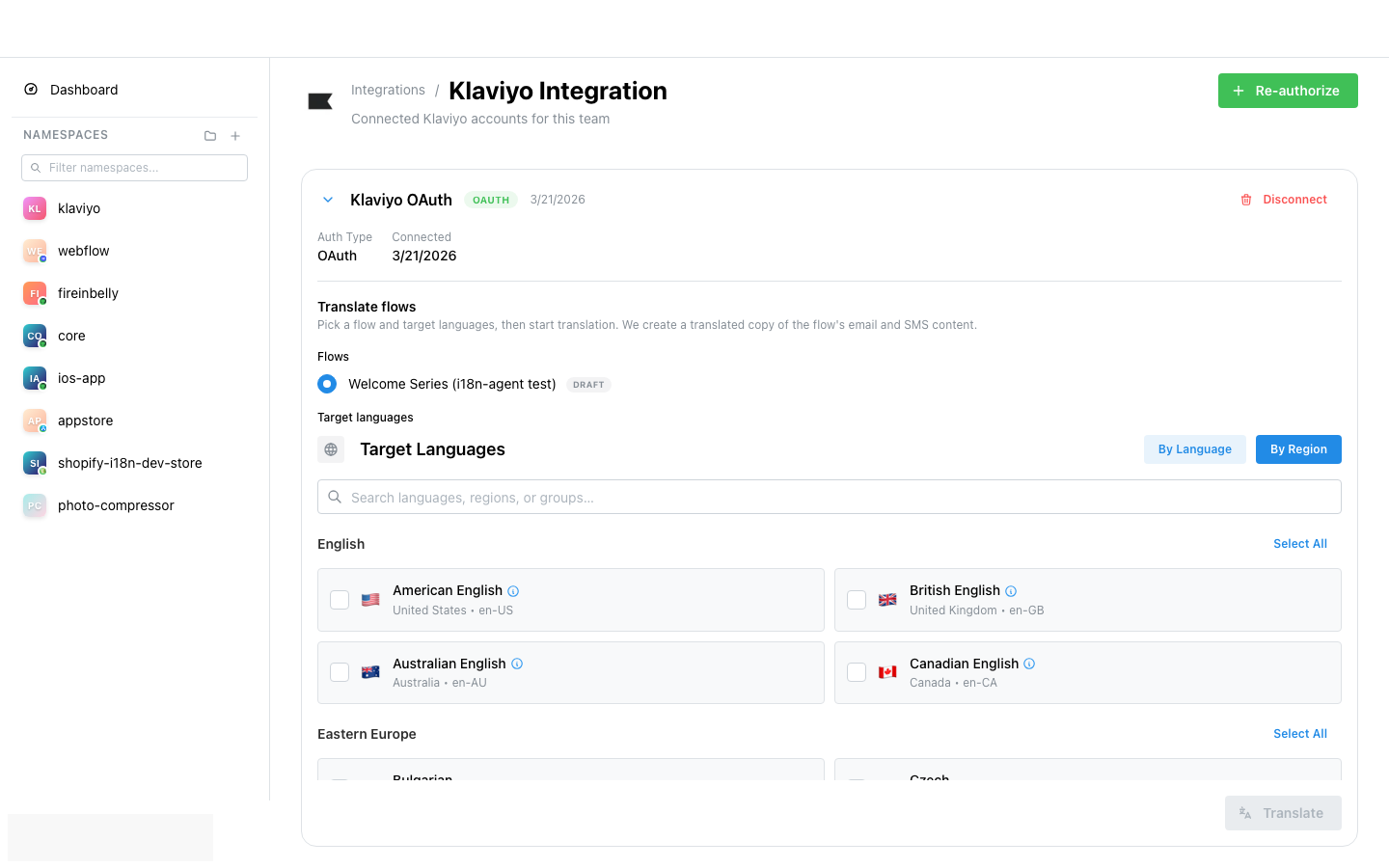Switch to By Language view

[1195, 449]
